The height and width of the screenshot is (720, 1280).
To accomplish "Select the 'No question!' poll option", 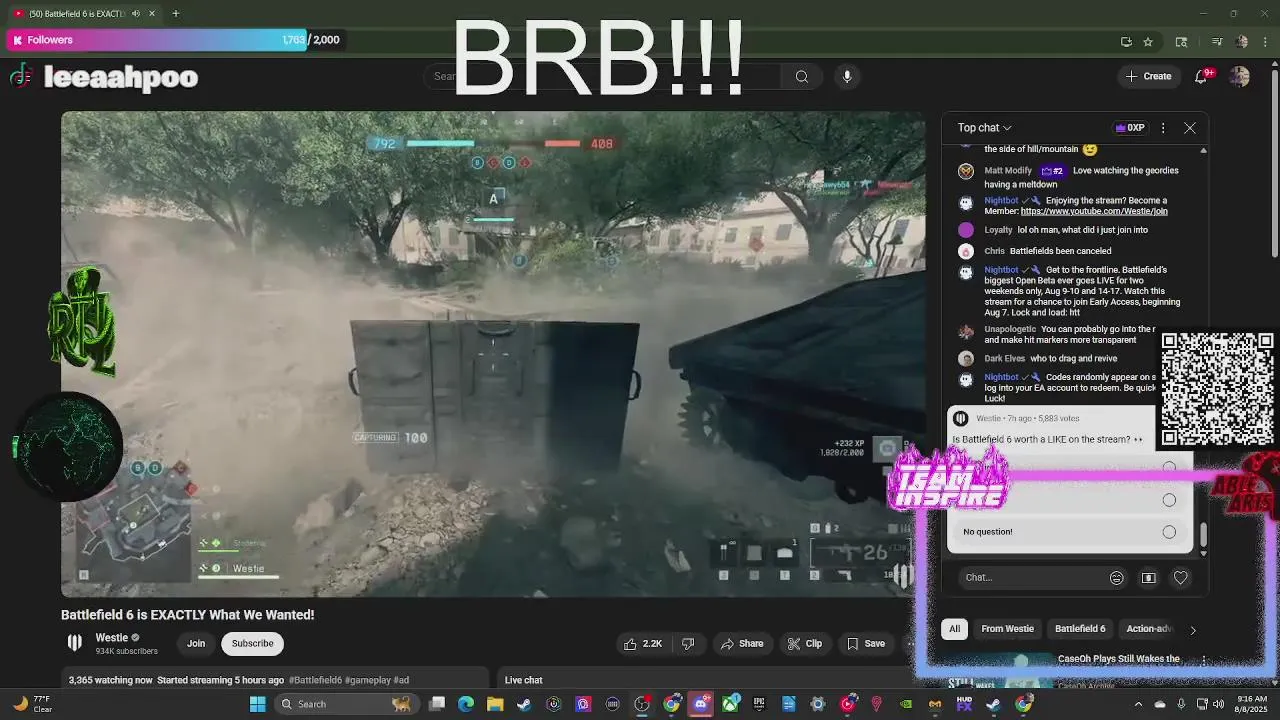I will click(1070, 532).
